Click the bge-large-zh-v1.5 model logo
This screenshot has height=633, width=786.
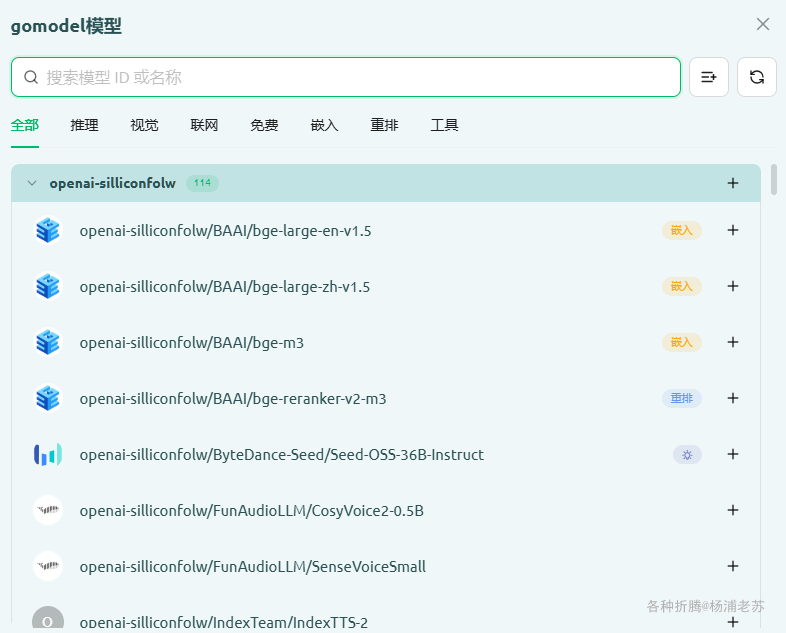tap(48, 286)
